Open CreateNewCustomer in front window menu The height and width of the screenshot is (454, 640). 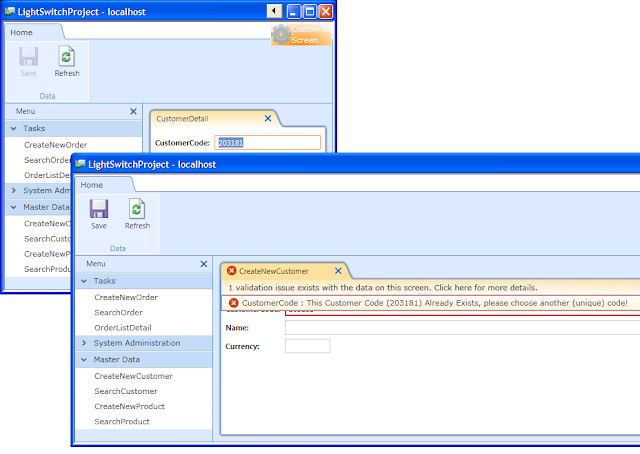coord(133,376)
